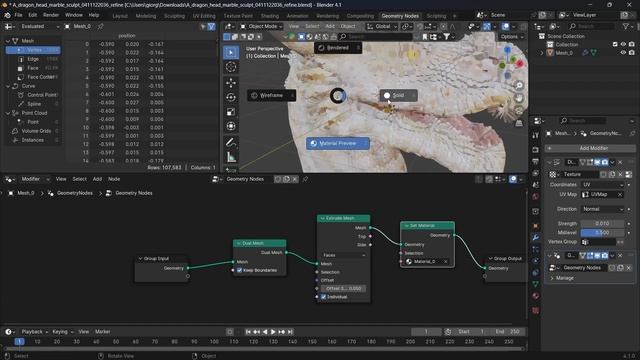Open the Tool properties tab icon

(x=536, y=135)
